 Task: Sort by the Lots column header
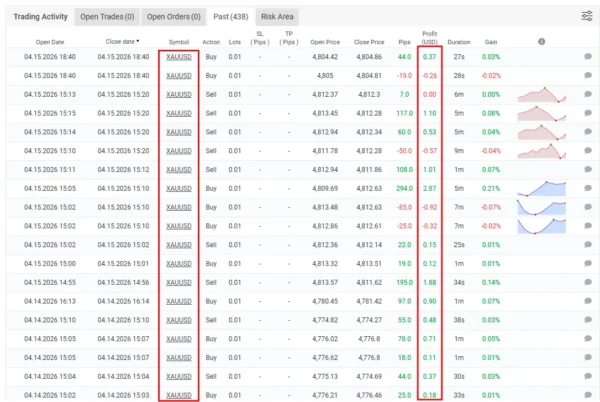click(x=235, y=42)
